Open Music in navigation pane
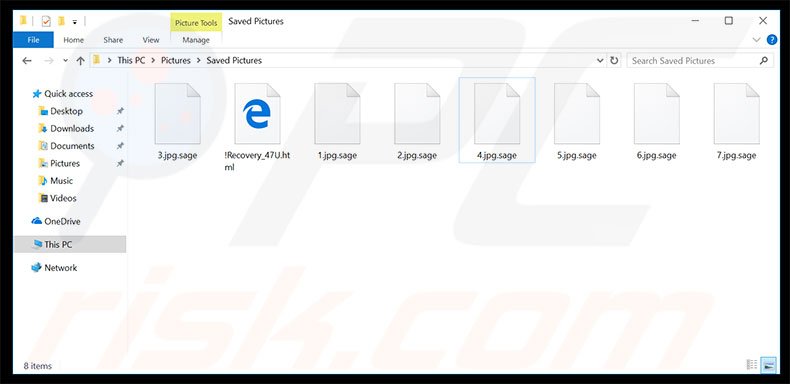 click(61, 180)
